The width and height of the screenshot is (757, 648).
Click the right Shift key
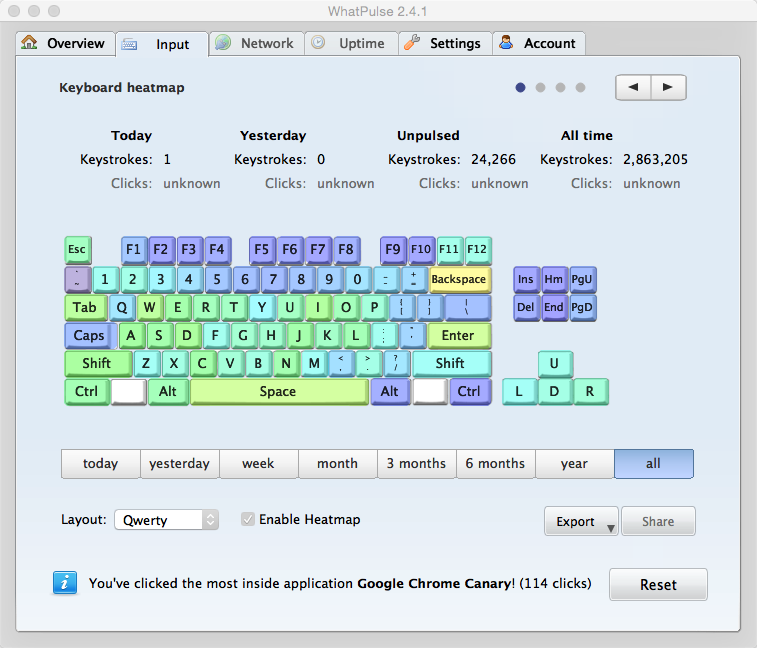click(x=451, y=364)
